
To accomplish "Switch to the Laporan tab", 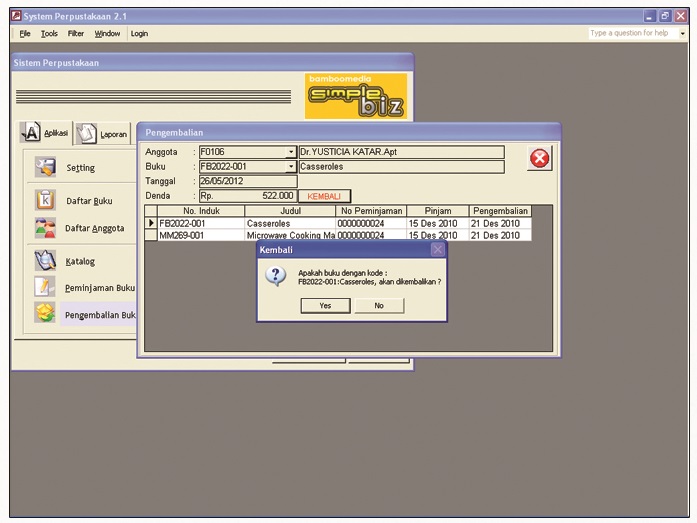I will (x=103, y=133).
